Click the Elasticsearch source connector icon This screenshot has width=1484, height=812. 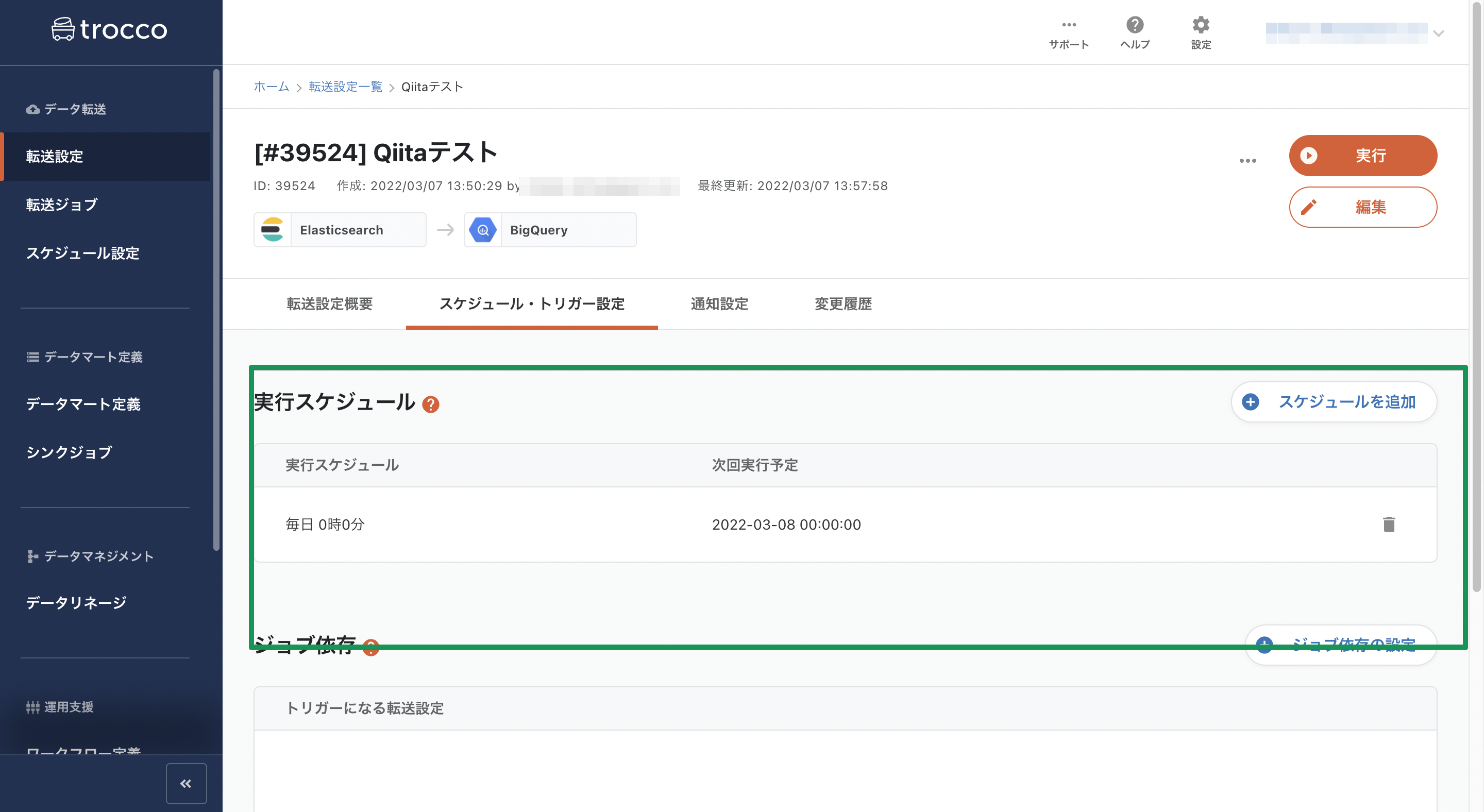click(273, 229)
